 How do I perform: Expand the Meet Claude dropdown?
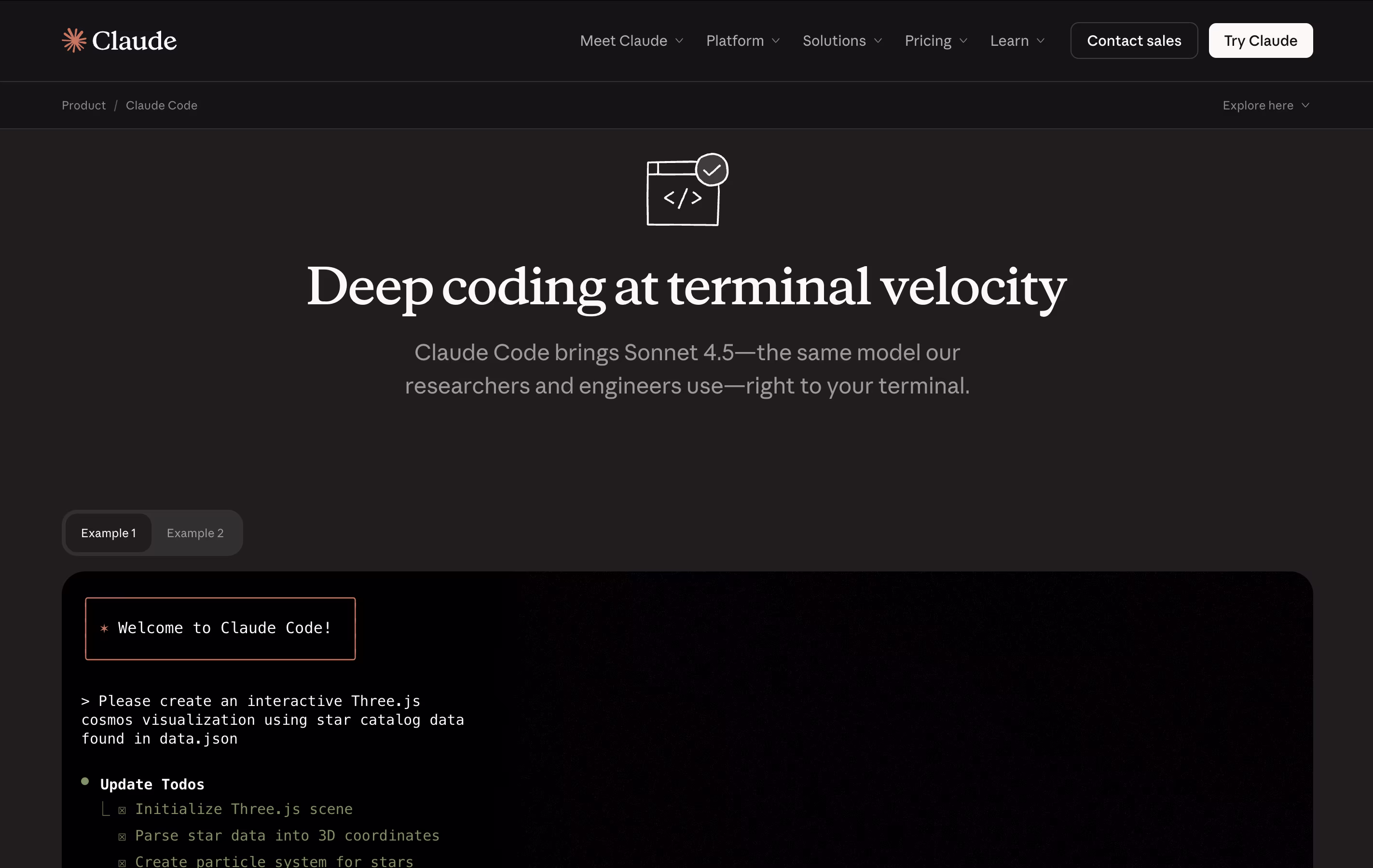click(631, 41)
